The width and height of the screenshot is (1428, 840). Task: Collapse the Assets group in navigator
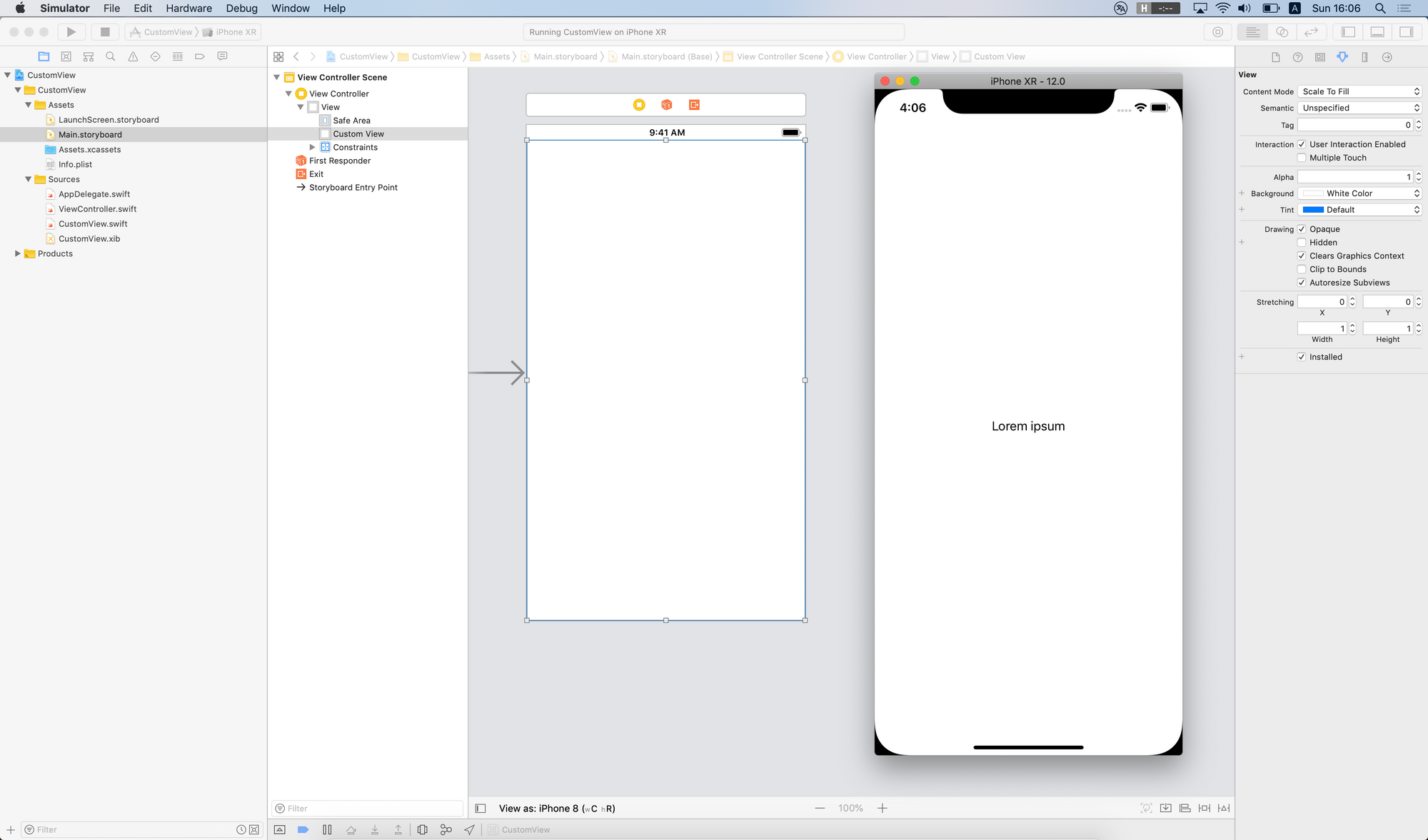(x=29, y=105)
